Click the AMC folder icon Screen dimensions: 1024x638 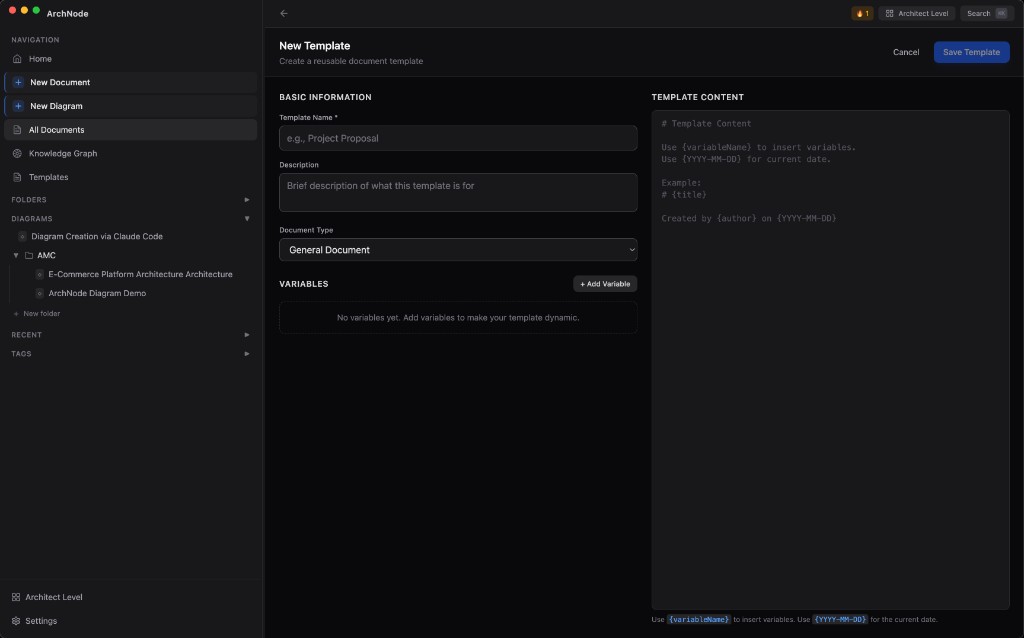point(29,255)
